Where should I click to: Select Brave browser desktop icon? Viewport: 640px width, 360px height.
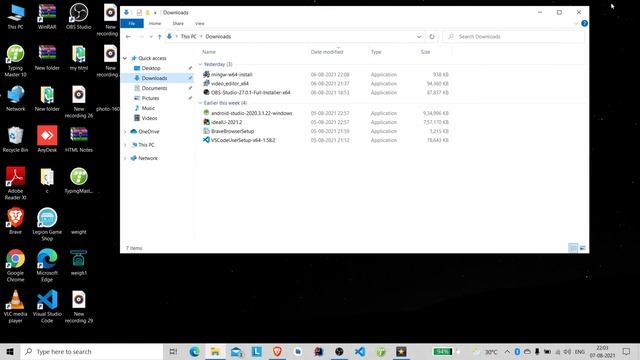pyautogui.click(x=16, y=221)
